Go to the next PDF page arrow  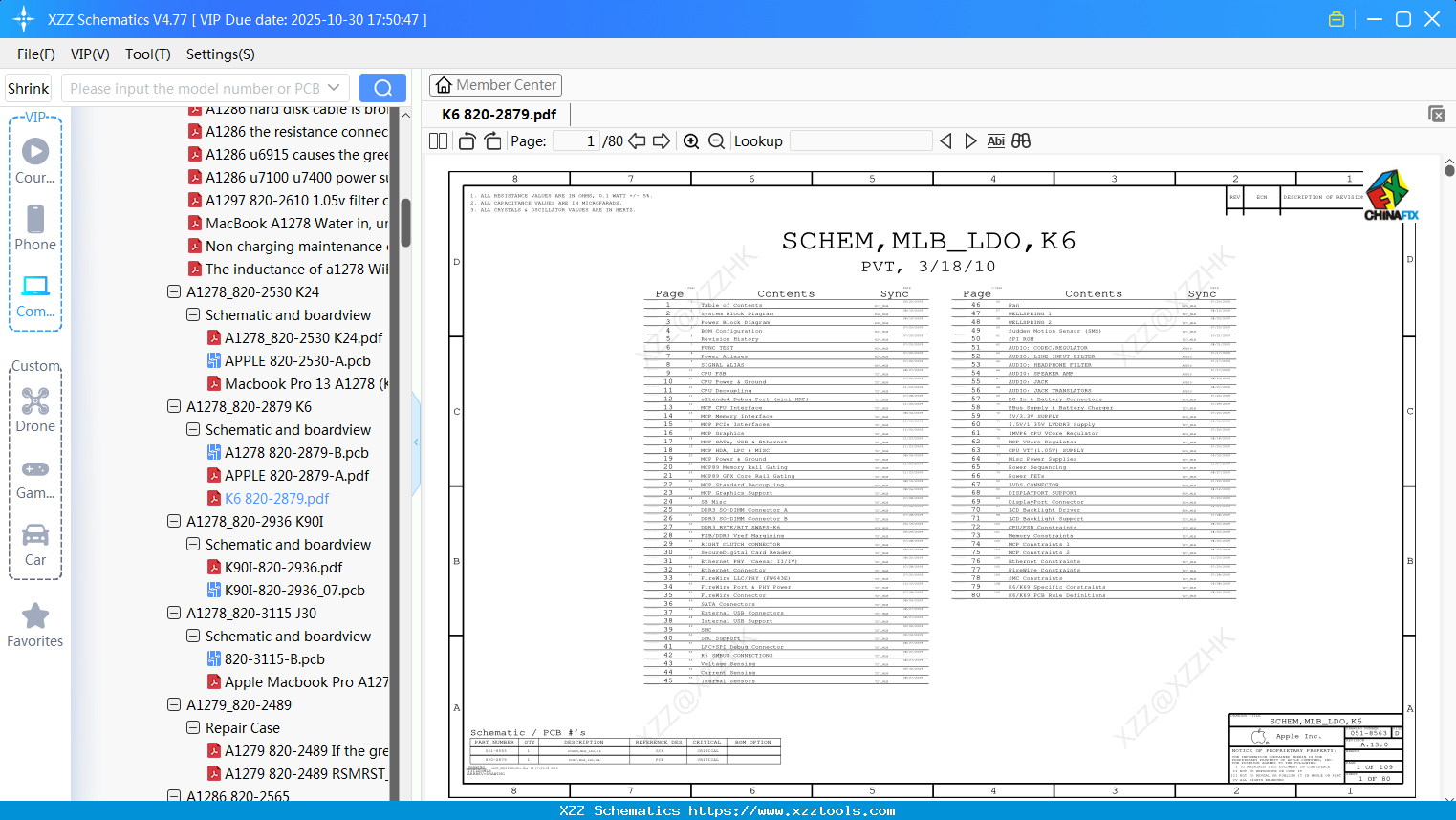[662, 141]
